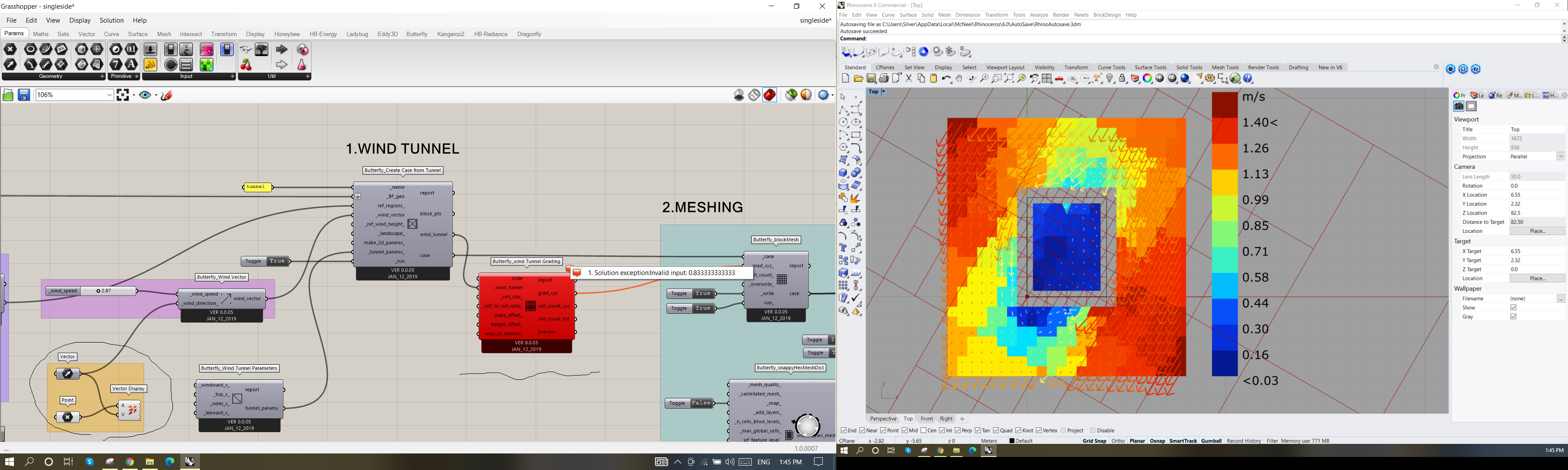This screenshot has width=1568, height=470.
Task: Select the Panel component (yellow scribble icon)
Action: tap(150, 64)
